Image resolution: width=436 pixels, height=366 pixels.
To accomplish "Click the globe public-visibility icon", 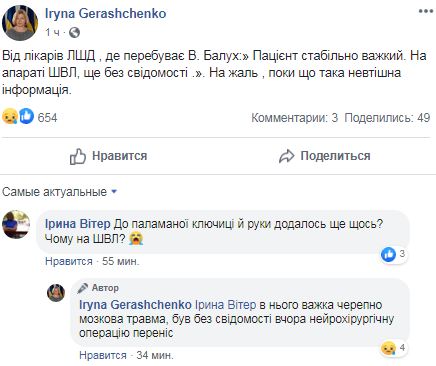I will (74, 32).
